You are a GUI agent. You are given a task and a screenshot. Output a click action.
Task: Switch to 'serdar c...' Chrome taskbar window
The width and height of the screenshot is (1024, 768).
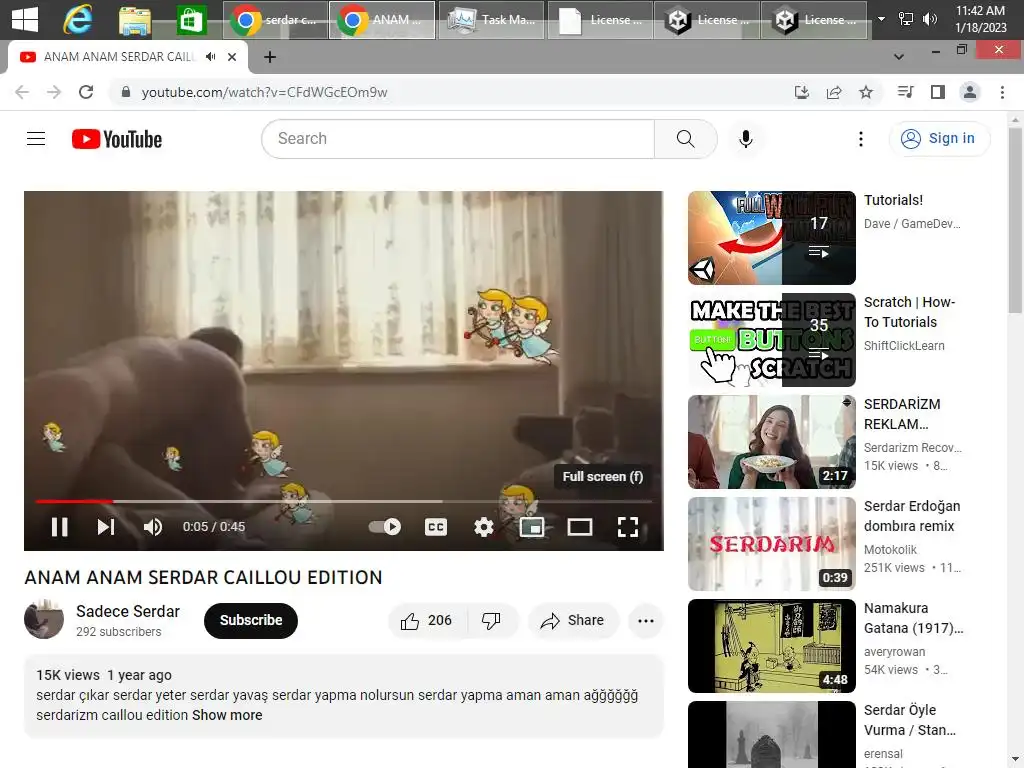pos(275,20)
